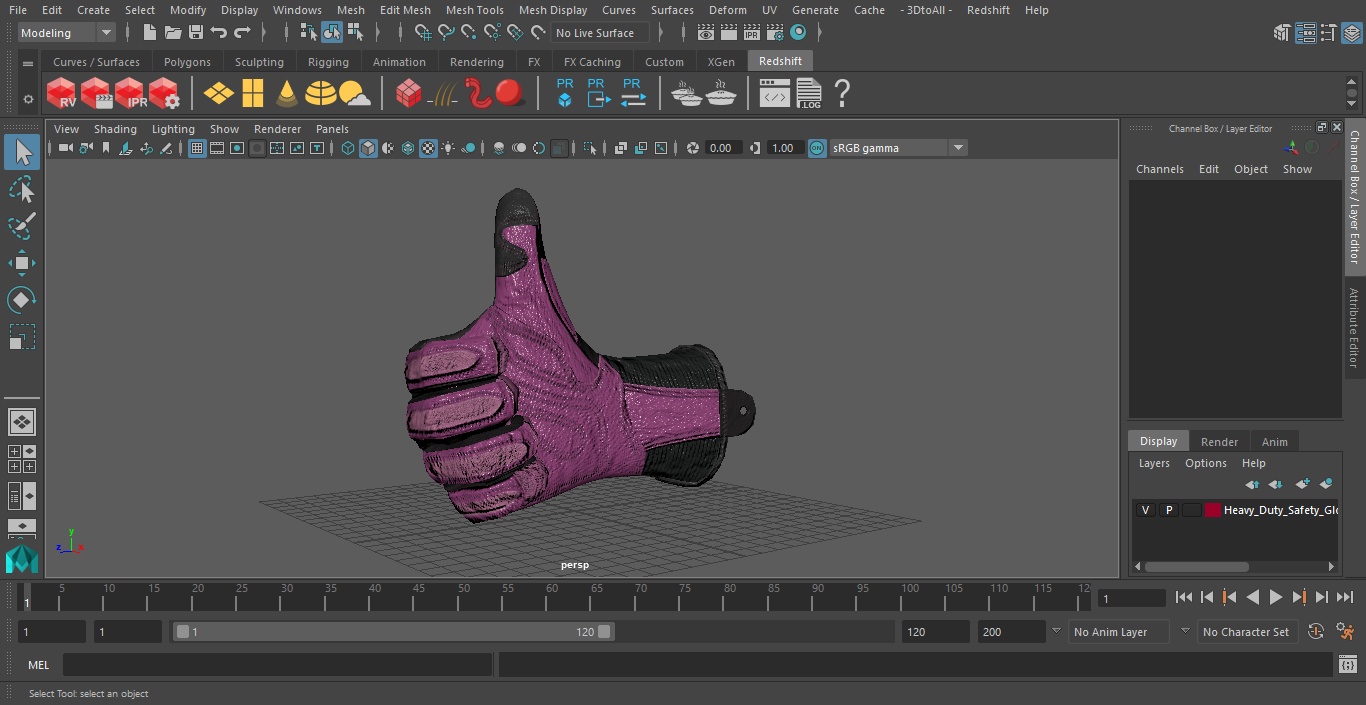Viewport: 1366px width, 705px height.
Task: Switch to the Rigging shelf tab
Action: click(x=328, y=62)
